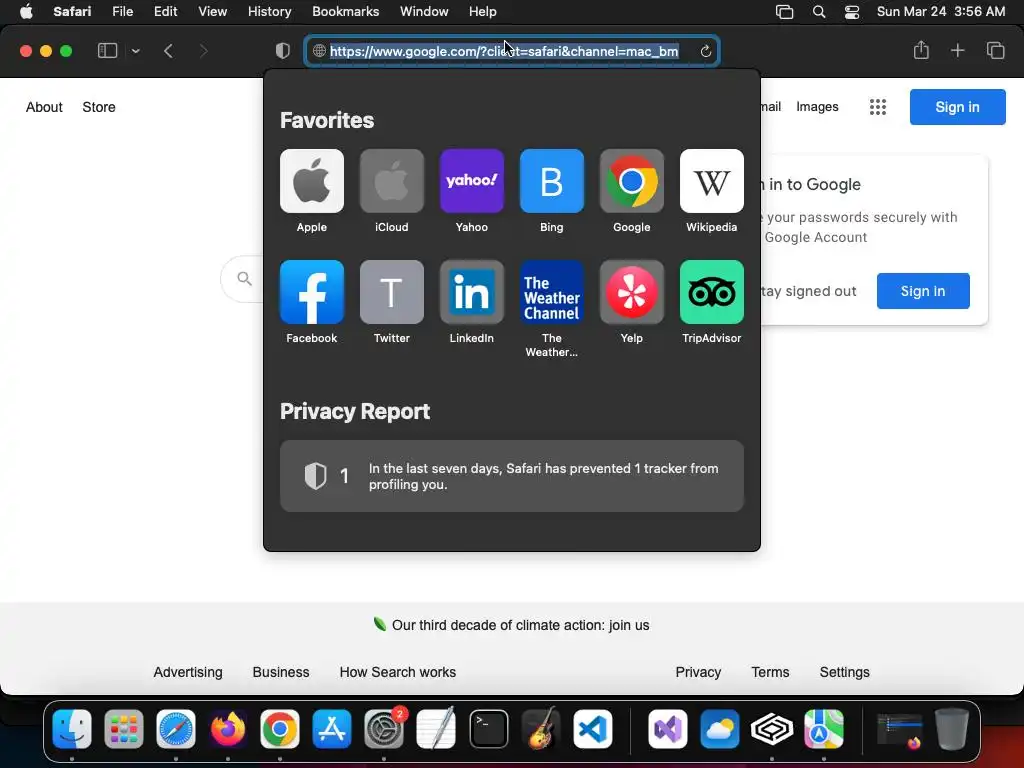Add a new tab with plus icon
Image resolution: width=1024 pixels, height=768 pixels.
[957, 50]
